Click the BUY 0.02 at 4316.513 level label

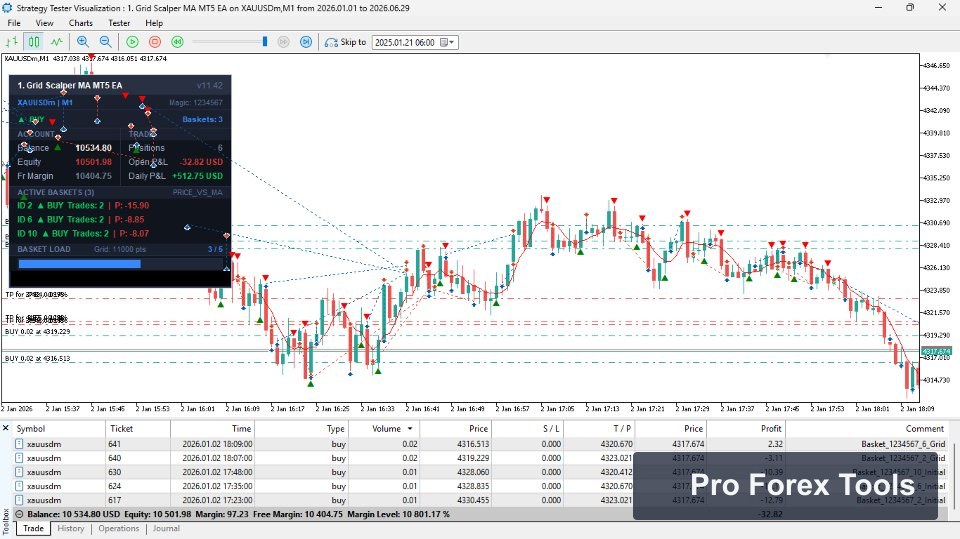pyautogui.click(x=37, y=358)
